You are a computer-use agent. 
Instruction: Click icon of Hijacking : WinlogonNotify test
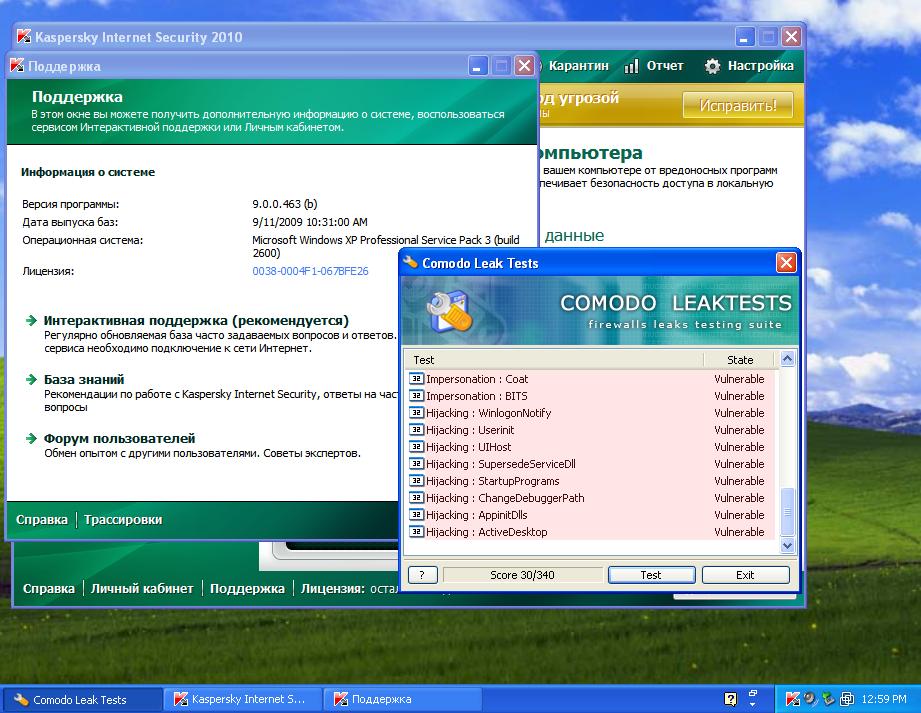[x=416, y=413]
